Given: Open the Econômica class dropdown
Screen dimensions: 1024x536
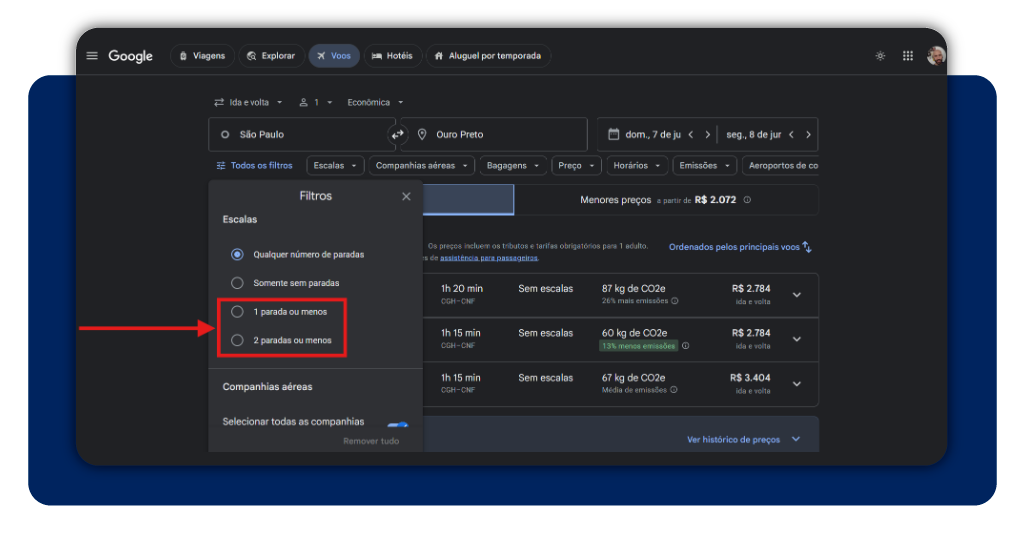Looking at the screenshot, I should pyautogui.click(x=375, y=102).
